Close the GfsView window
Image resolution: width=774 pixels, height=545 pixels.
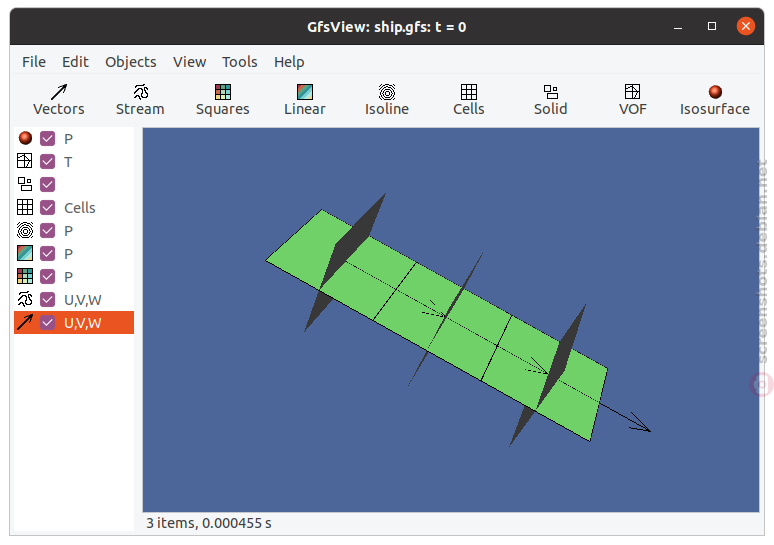tap(746, 26)
